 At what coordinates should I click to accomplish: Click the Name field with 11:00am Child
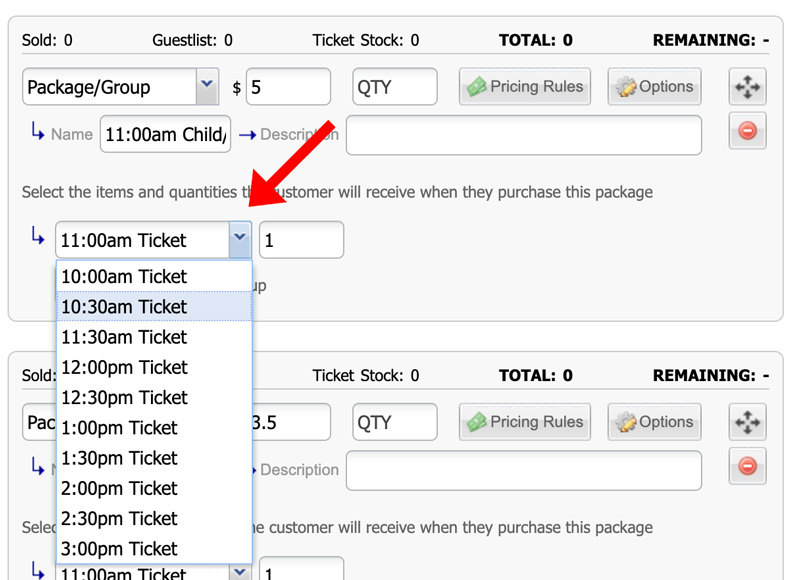[x=165, y=135]
